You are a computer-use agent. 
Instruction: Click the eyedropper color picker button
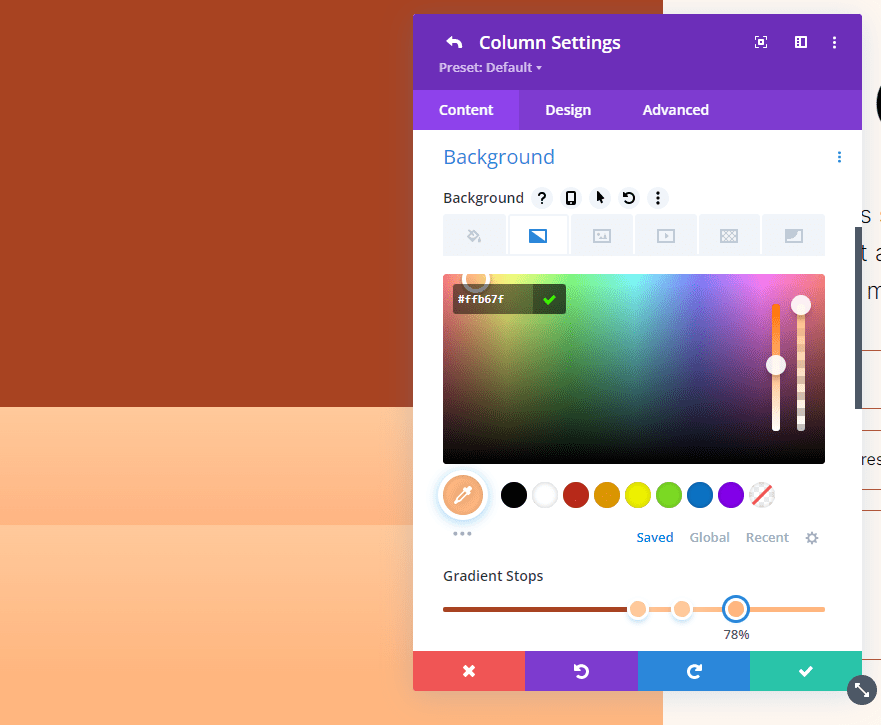click(463, 495)
